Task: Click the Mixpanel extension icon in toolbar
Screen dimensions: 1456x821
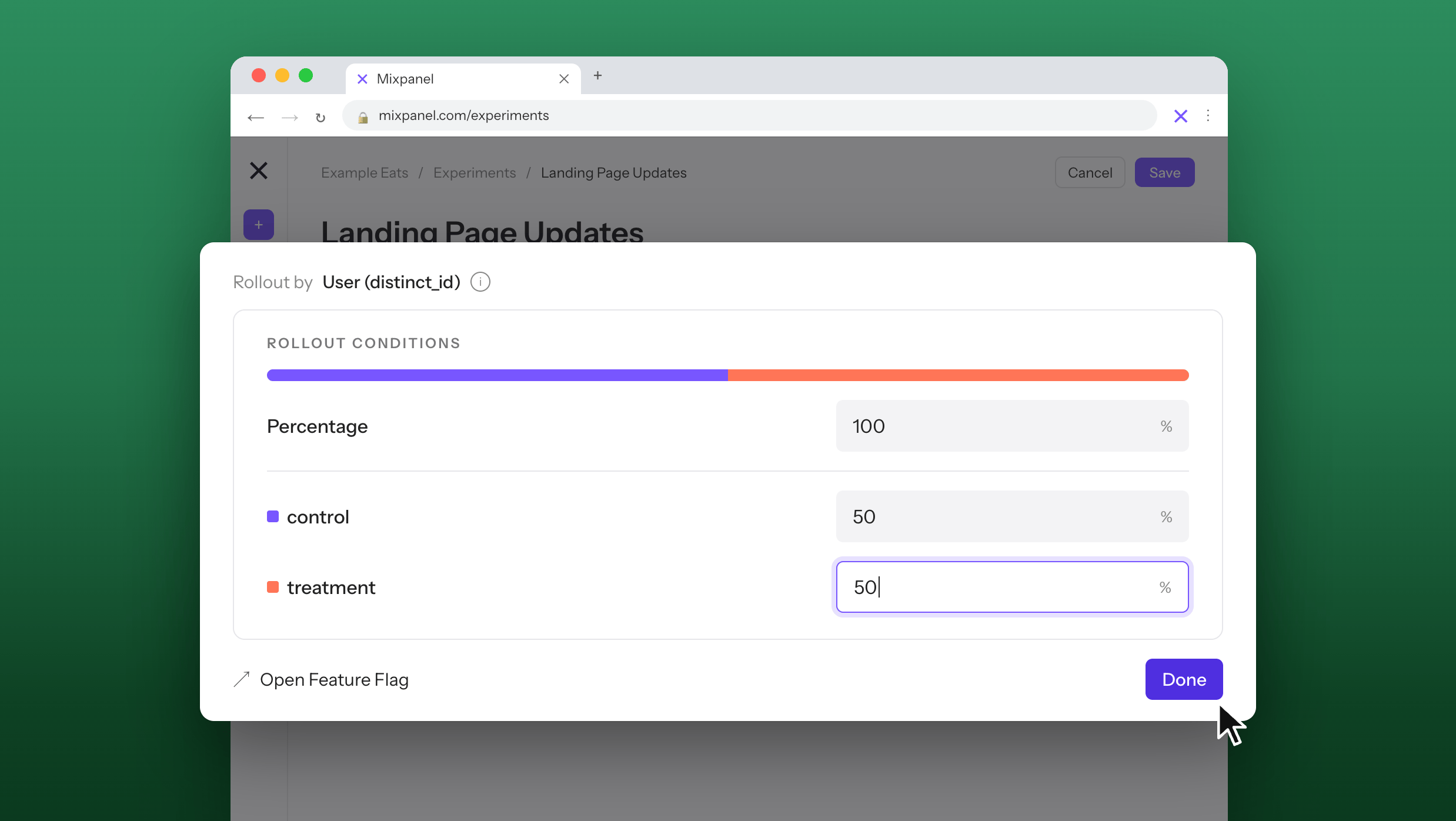Action: (x=1181, y=116)
